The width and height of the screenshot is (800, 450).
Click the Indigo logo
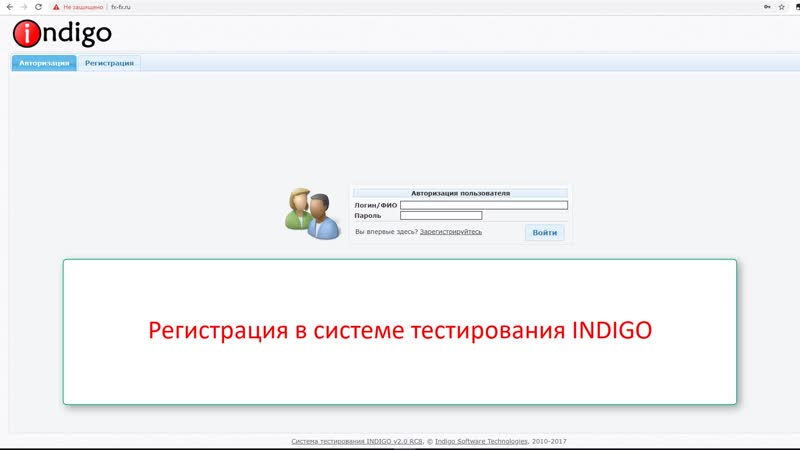point(62,34)
